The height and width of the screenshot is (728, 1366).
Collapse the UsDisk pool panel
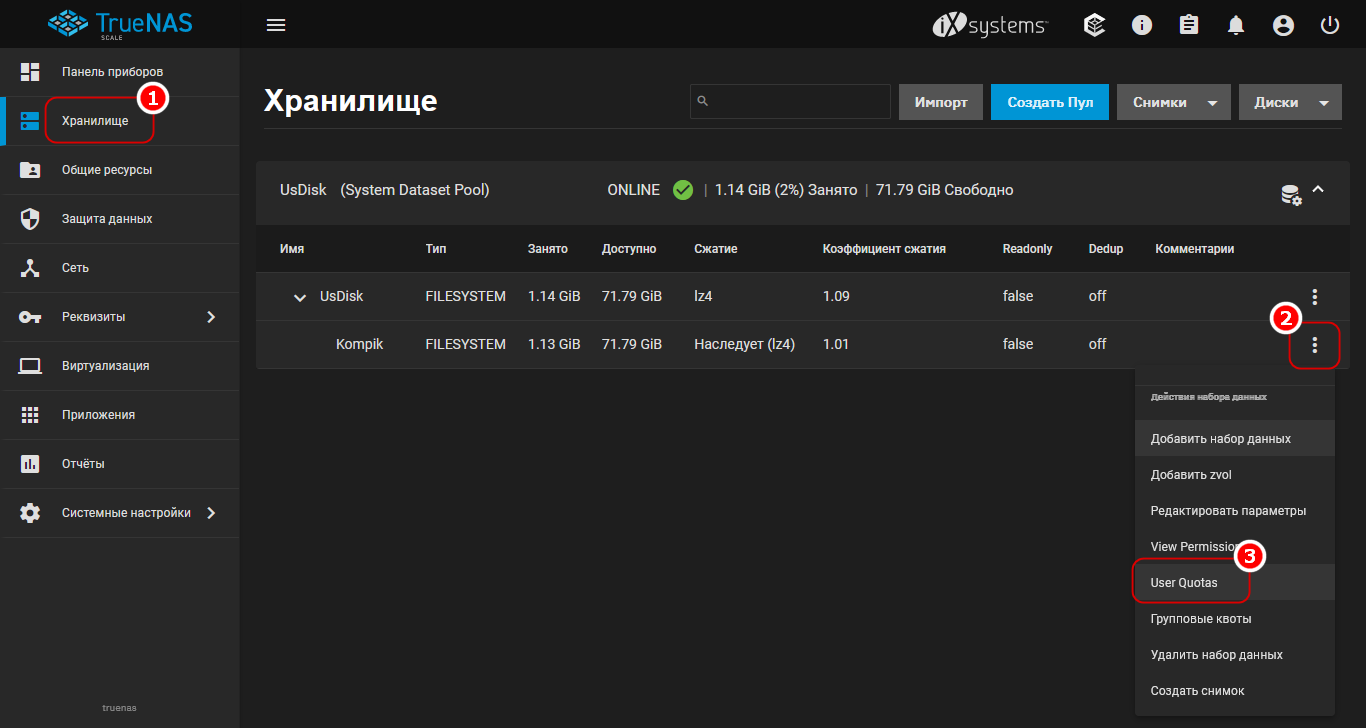(x=1318, y=190)
